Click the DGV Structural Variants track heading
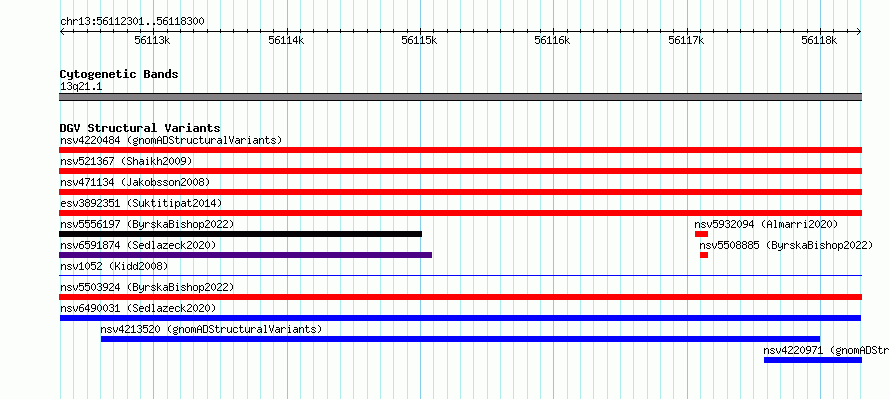Screen dimensions: 890x399 coord(140,128)
